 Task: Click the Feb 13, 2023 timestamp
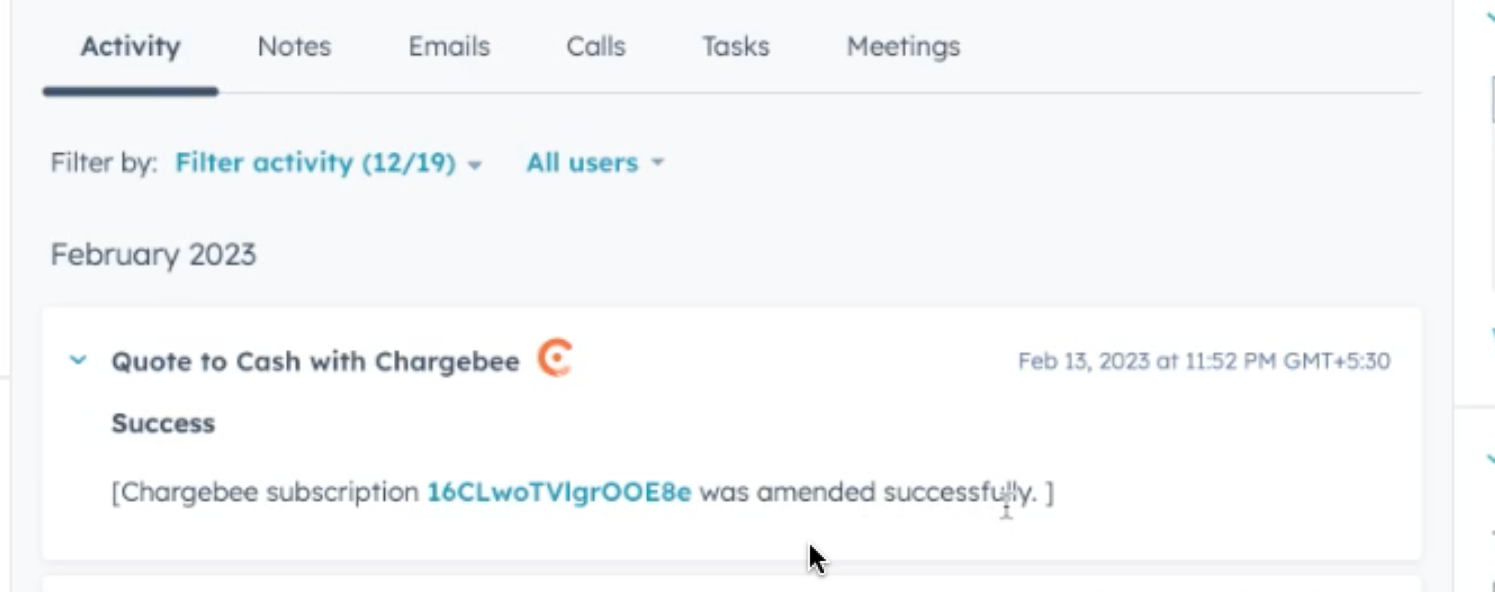click(1203, 361)
